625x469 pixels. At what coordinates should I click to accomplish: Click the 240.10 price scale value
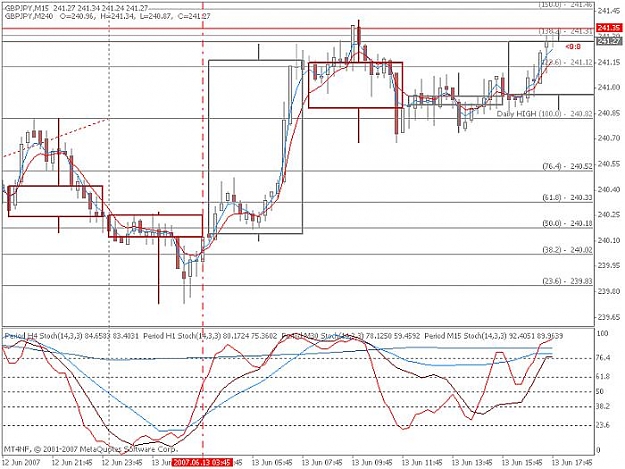coord(609,240)
